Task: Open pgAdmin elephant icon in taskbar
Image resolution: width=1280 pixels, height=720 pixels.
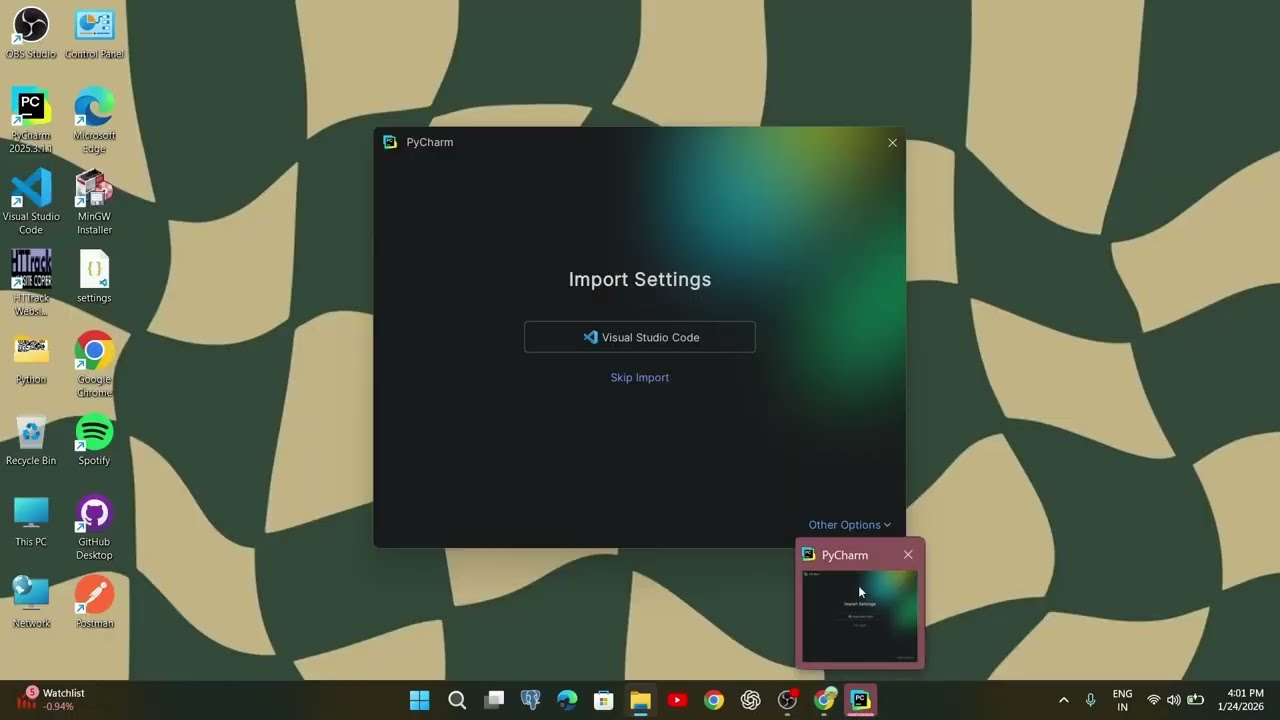Action: tap(531, 700)
